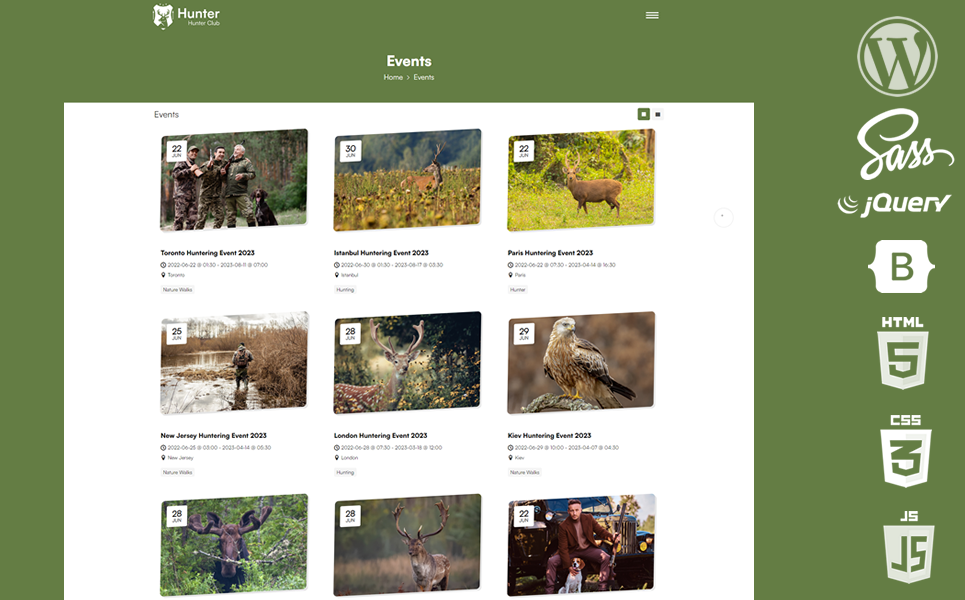
Task: Click the CSS3 shield icon
Action: tap(904, 450)
